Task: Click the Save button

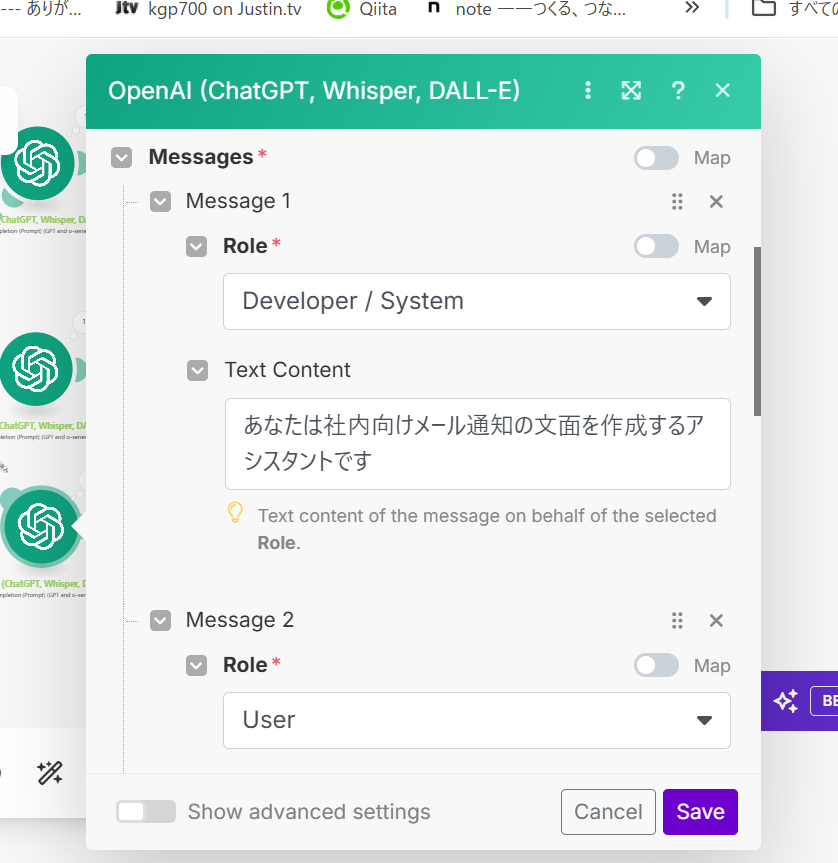Action: point(700,812)
